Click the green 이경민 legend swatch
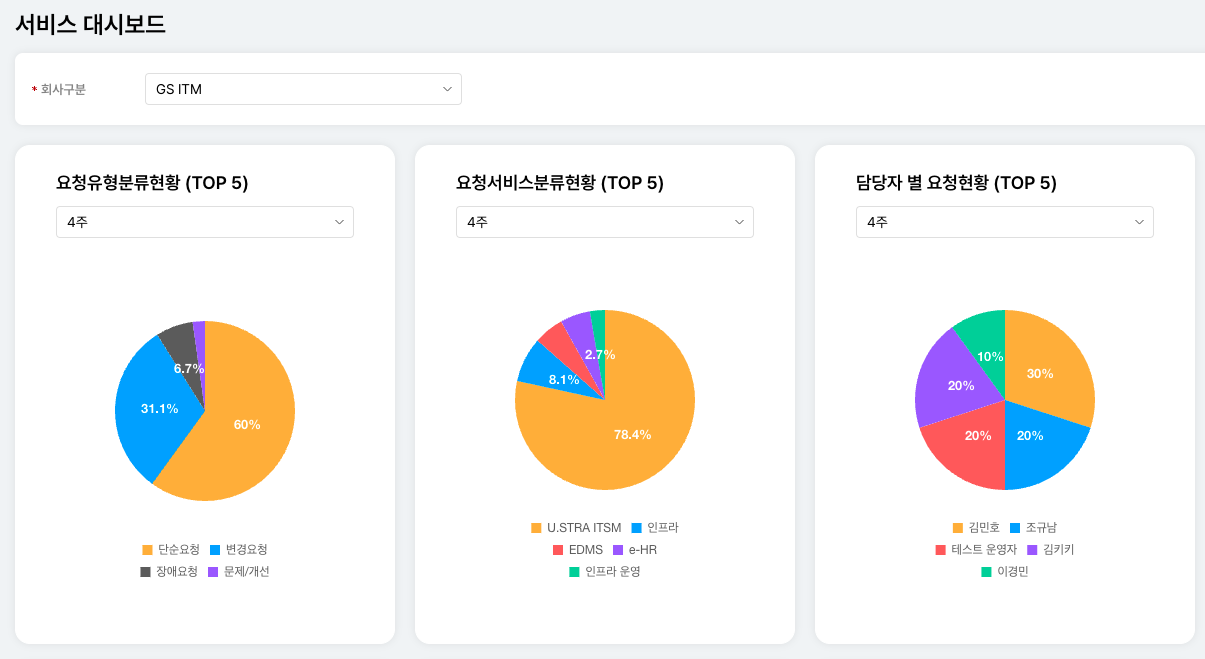 point(986,572)
